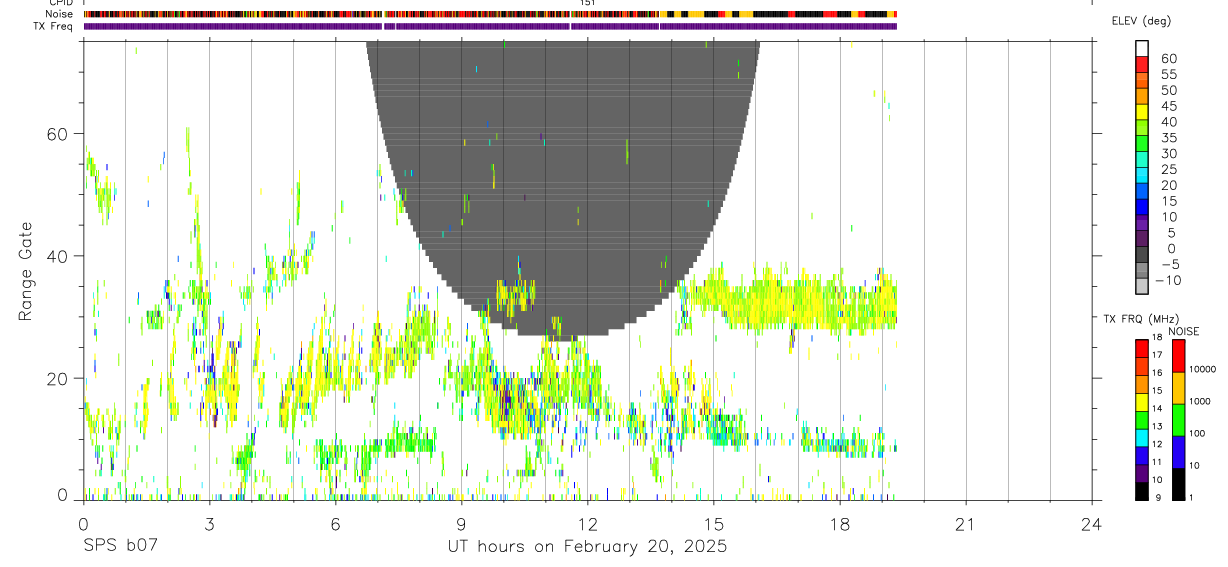This screenshot has width=1228, height=567.
Task: Click the '16' label on TX FRQ scale
Action: 1157,373
